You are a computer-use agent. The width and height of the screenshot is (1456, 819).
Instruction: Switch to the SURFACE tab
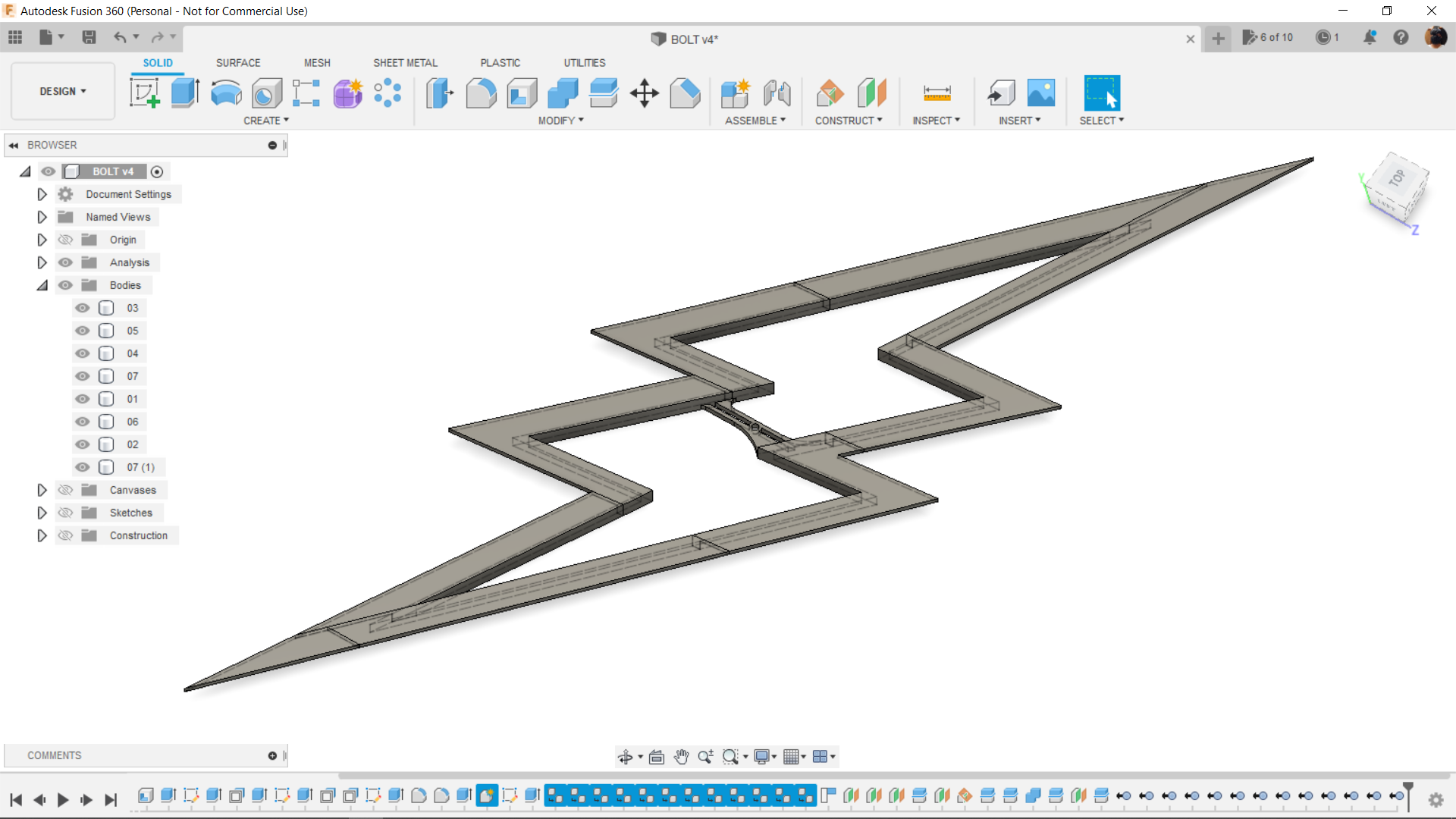click(x=237, y=63)
